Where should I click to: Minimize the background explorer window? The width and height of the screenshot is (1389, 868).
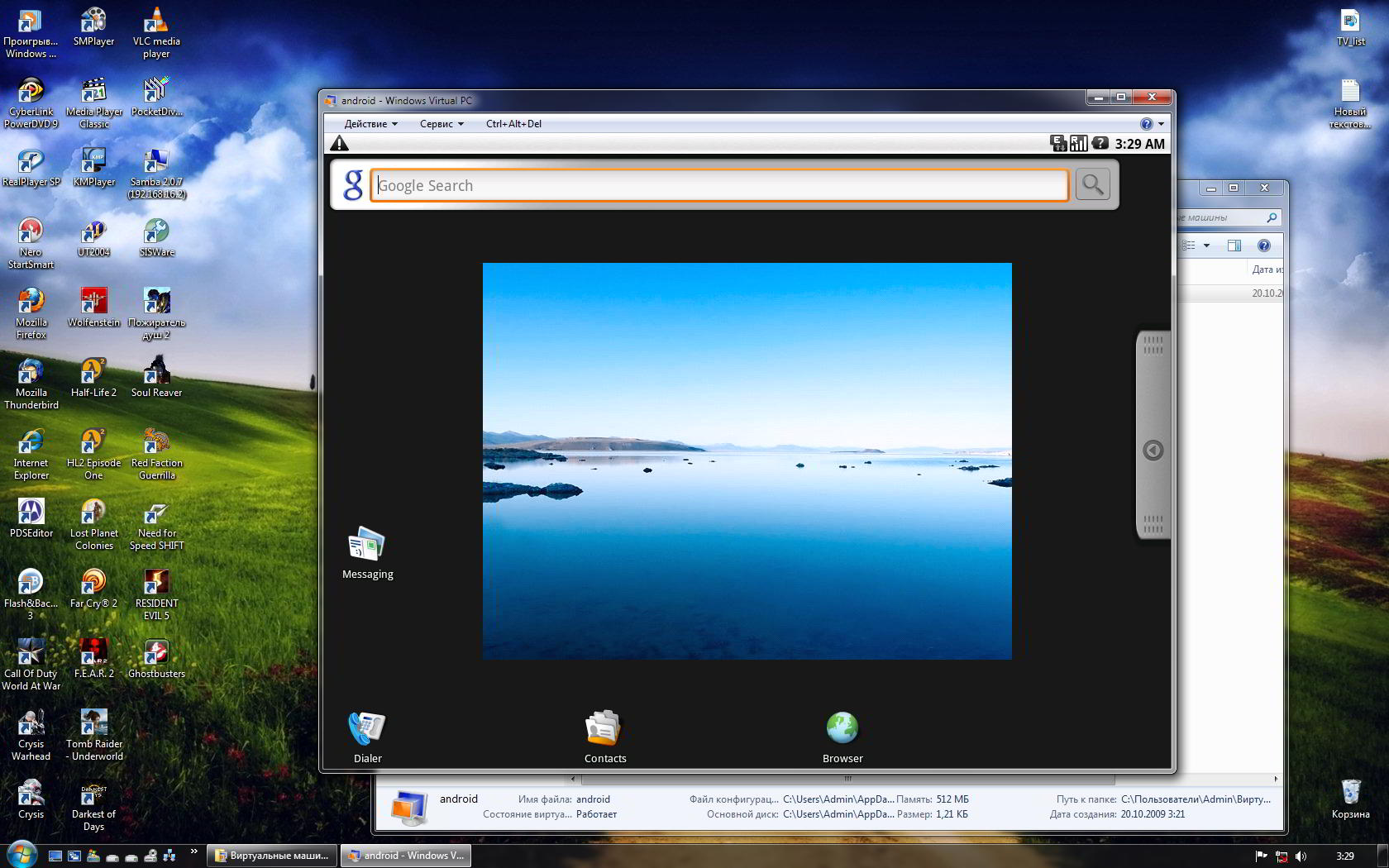pyautogui.click(x=1211, y=188)
